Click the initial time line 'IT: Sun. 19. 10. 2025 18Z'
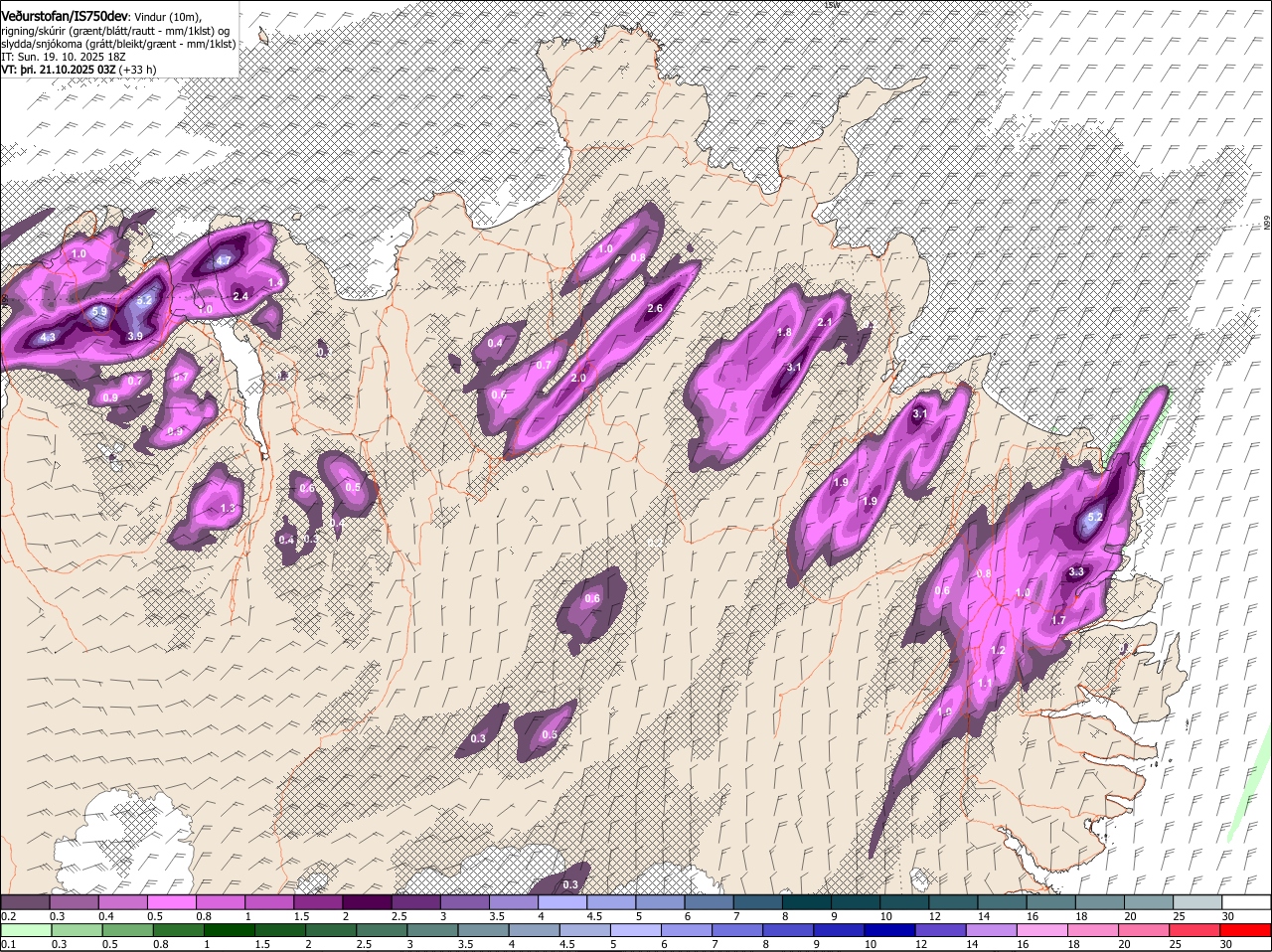The width and height of the screenshot is (1272, 952). coord(65,57)
